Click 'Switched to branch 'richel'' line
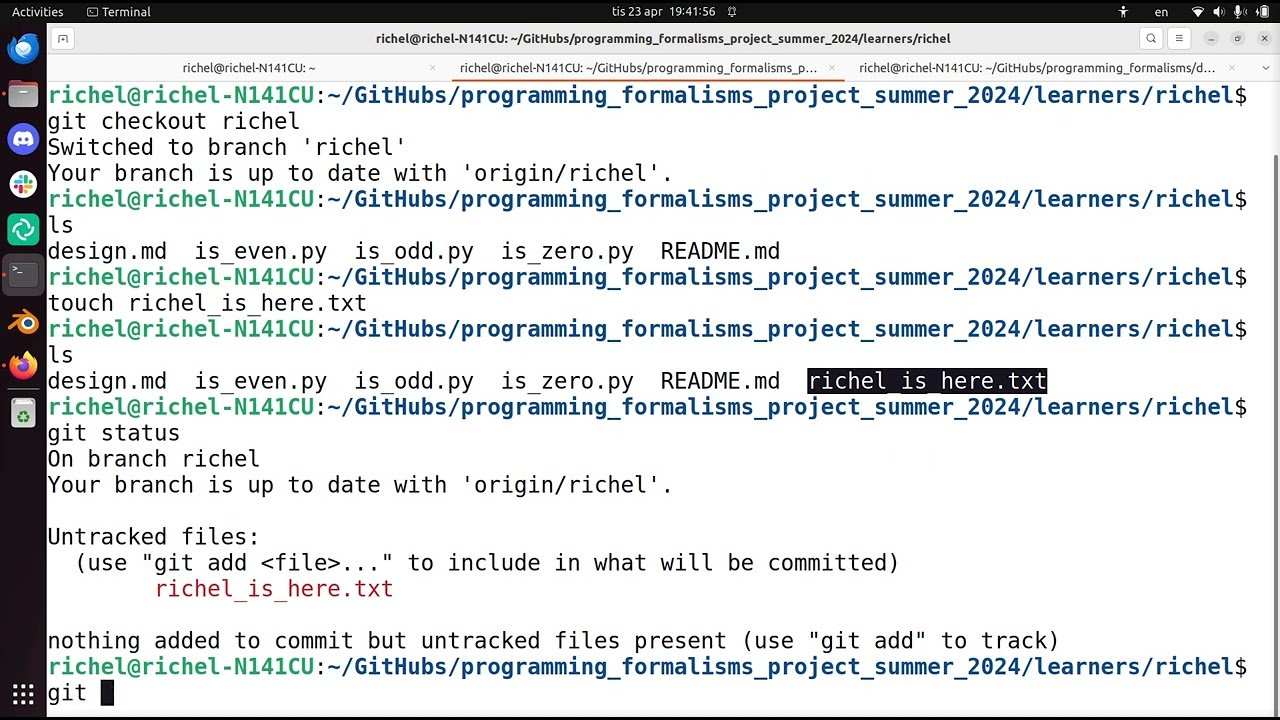The image size is (1280, 720). 227,147
